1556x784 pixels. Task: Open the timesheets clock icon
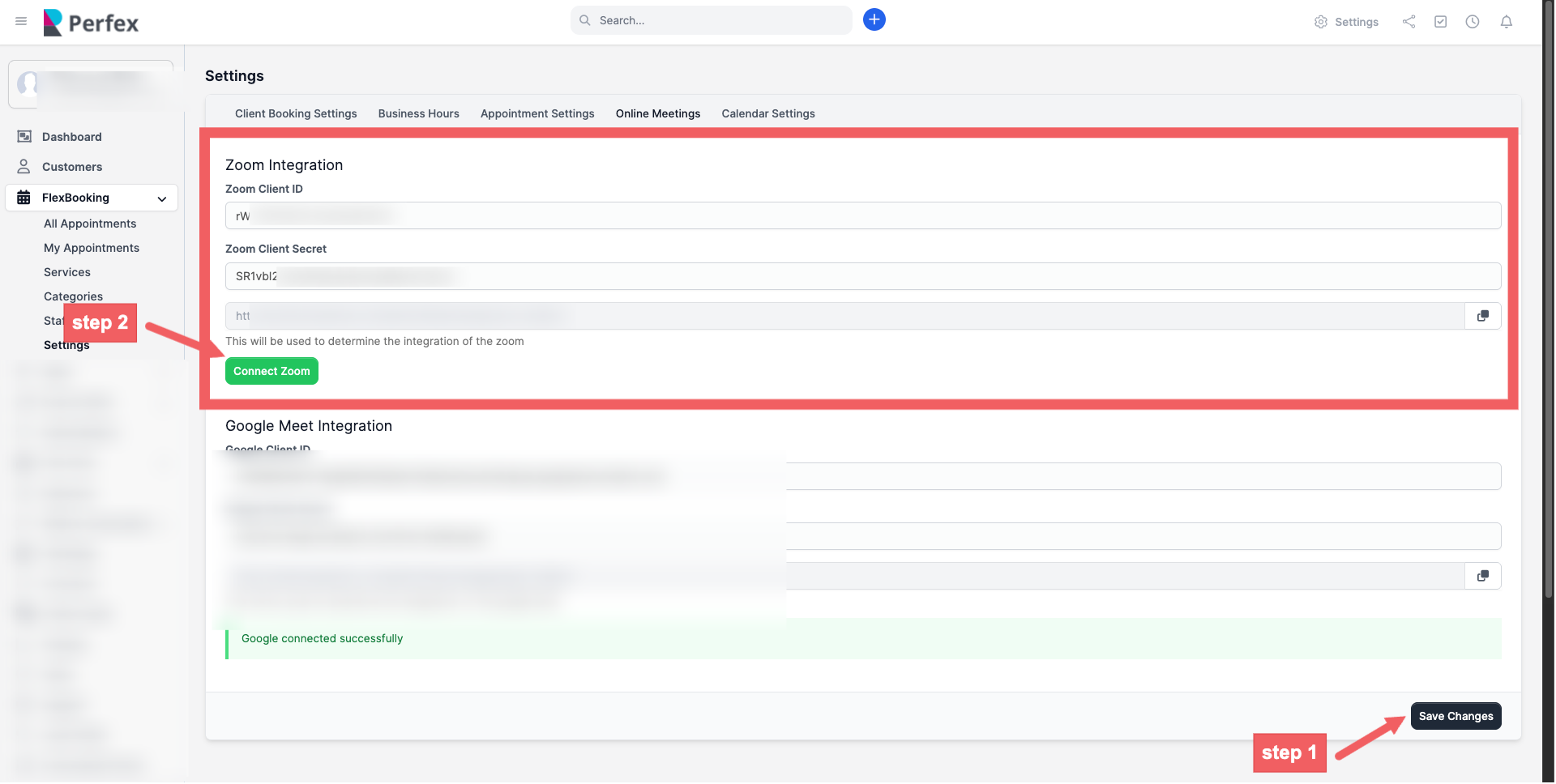(1472, 22)
